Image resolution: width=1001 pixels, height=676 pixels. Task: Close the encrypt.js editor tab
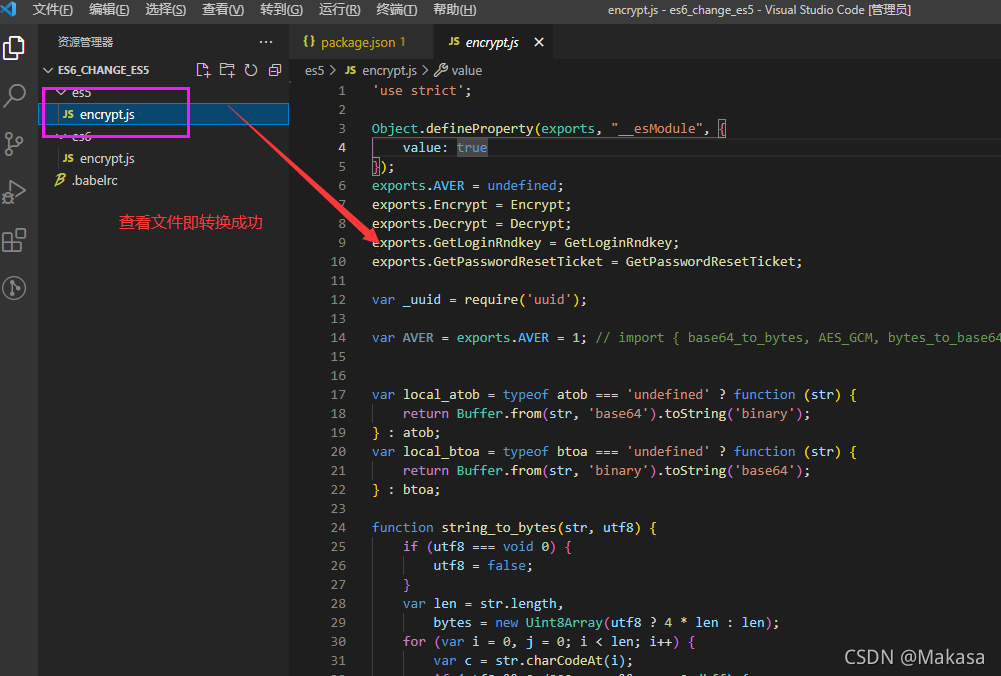(x=539, y=42)
